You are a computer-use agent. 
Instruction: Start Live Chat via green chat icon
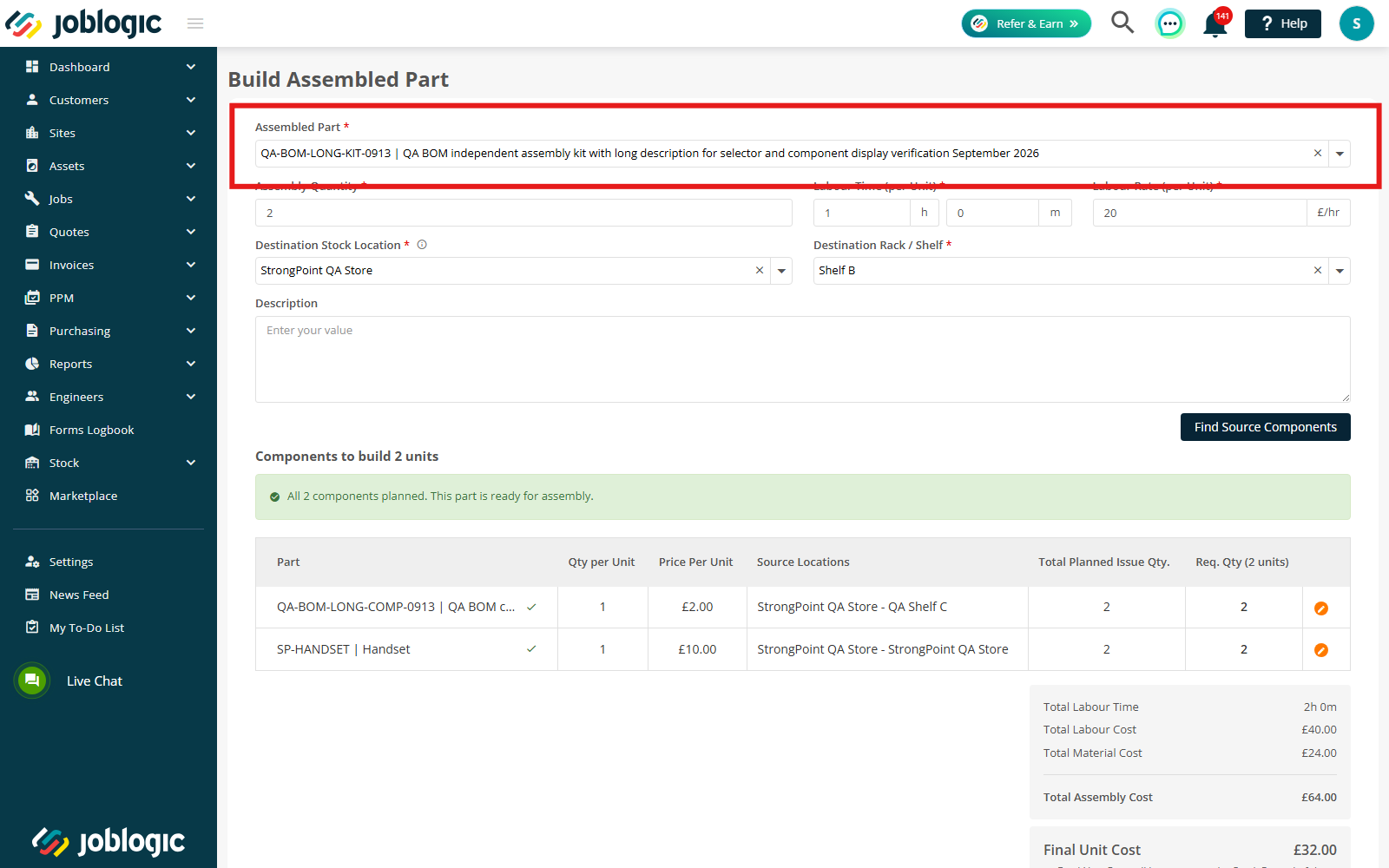coord(32,681)
